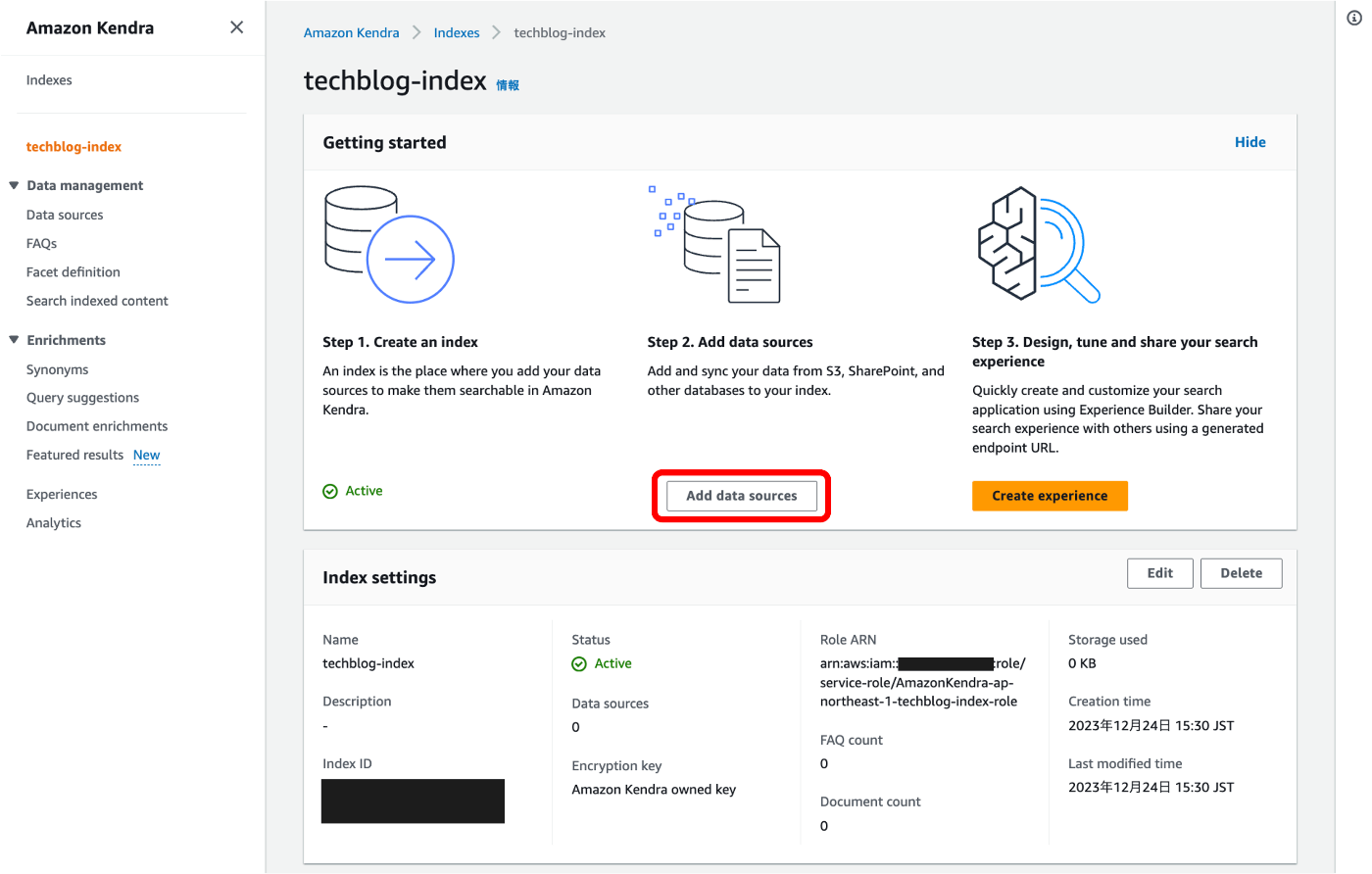This screenshot has height=874, width=1372.
Task: Collapse the Enrichments section
Action: point(14,340)
